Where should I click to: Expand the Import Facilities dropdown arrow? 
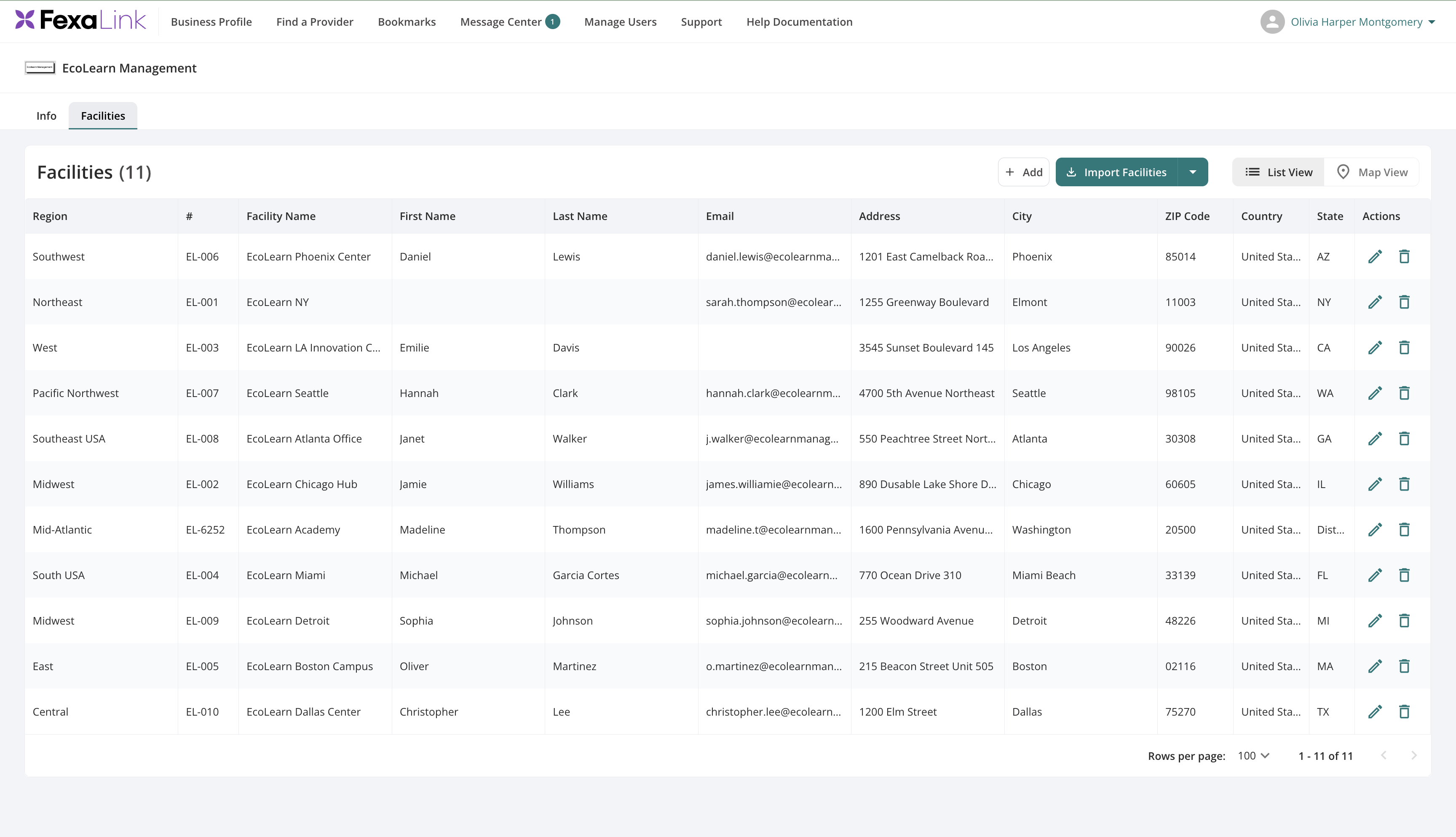pyautogui.click(x=1193, y=172)
